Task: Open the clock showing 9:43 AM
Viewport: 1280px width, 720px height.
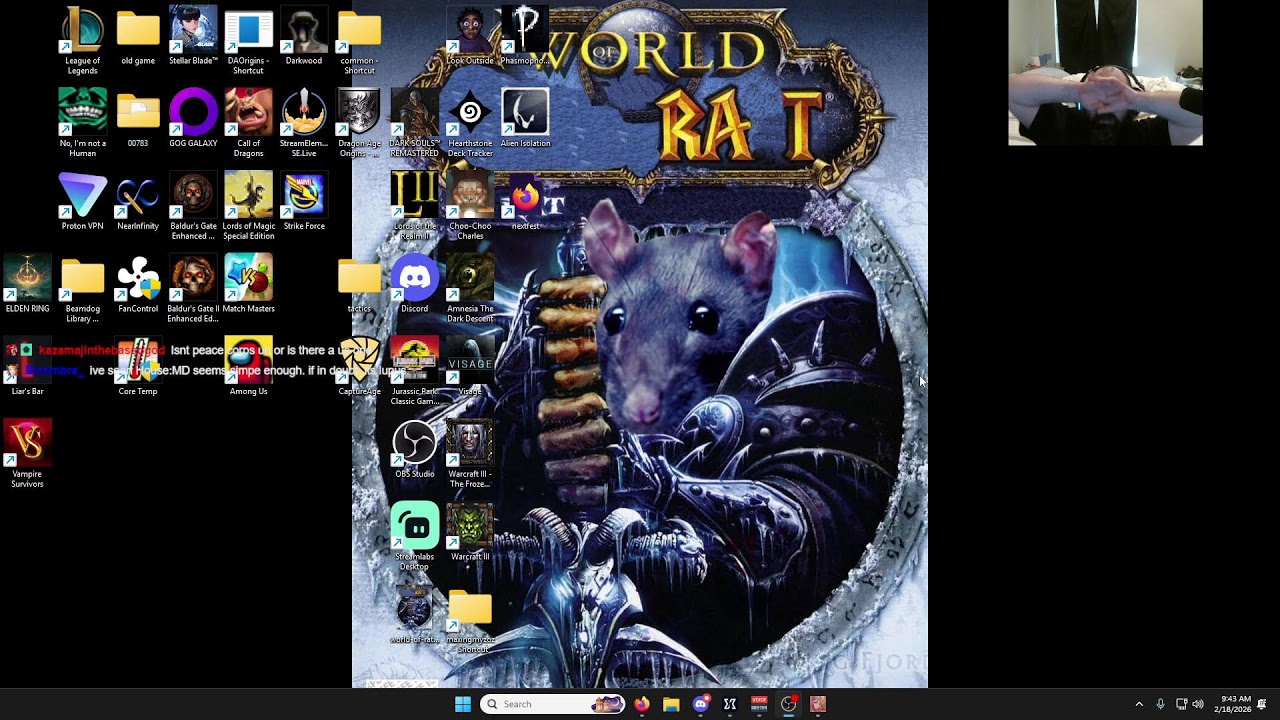Action: click(x=1234, y=704)
